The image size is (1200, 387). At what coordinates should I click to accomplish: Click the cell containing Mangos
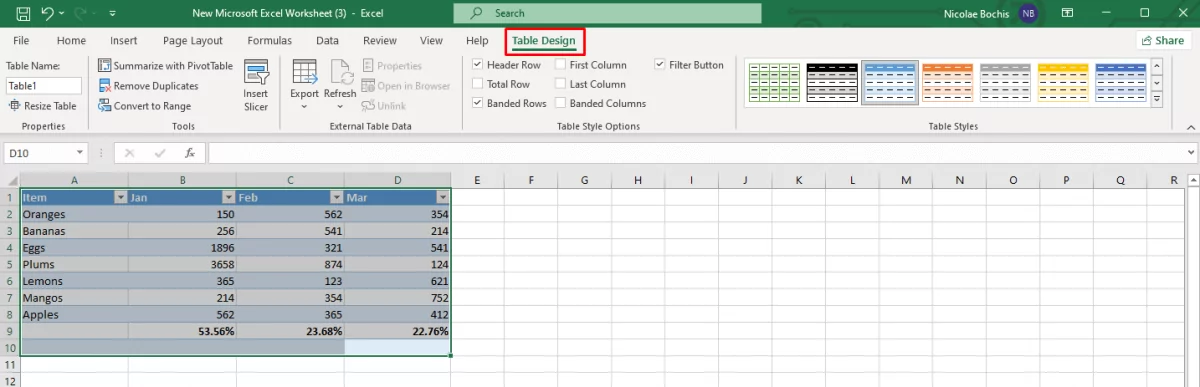pos(74,298)
